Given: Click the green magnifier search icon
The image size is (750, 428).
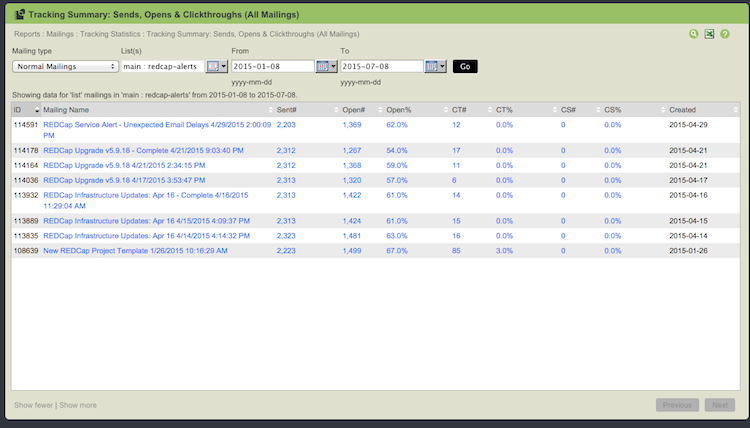Looking at the screenshot, I should pyautogui.click(x=694, y=34).
